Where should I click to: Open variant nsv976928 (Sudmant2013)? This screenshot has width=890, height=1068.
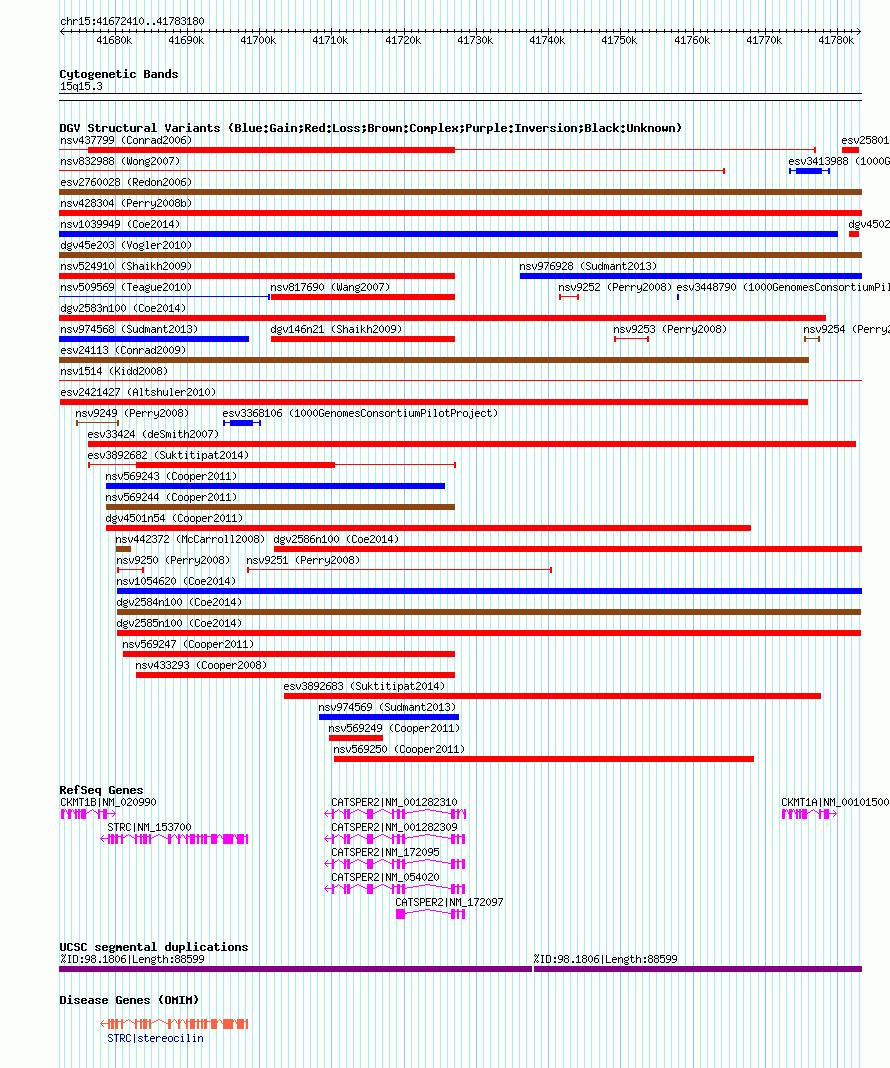point(588,266)
